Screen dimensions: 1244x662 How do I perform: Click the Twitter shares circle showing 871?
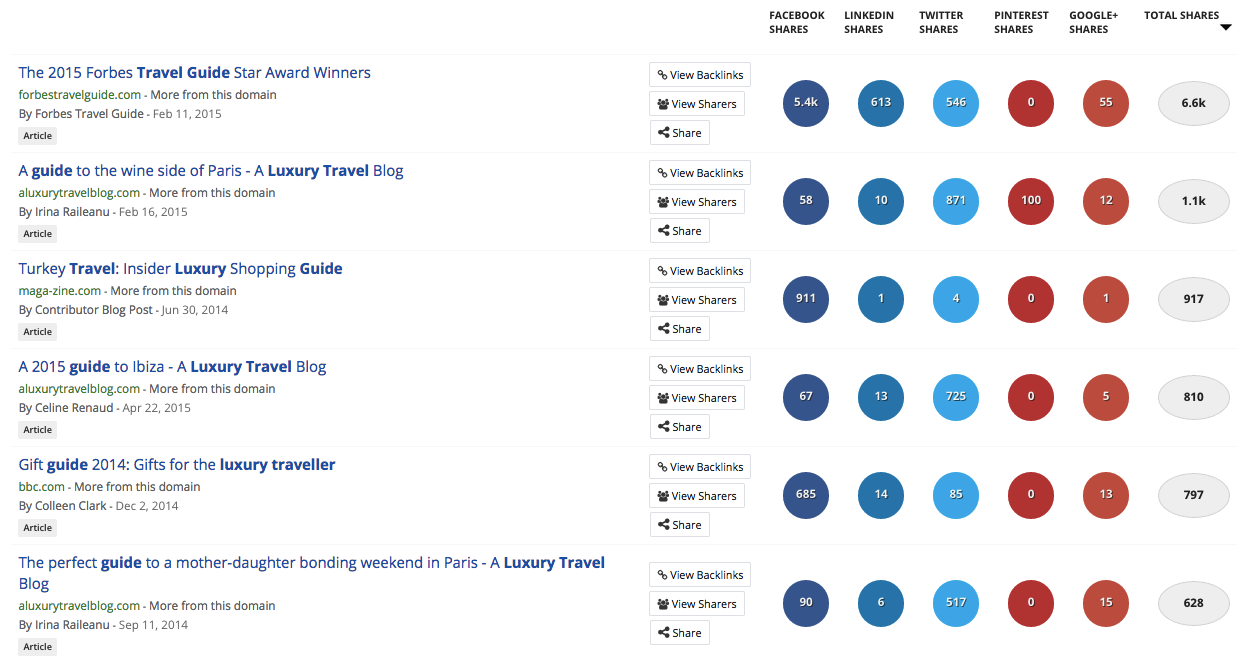click(x=956, y=201)
